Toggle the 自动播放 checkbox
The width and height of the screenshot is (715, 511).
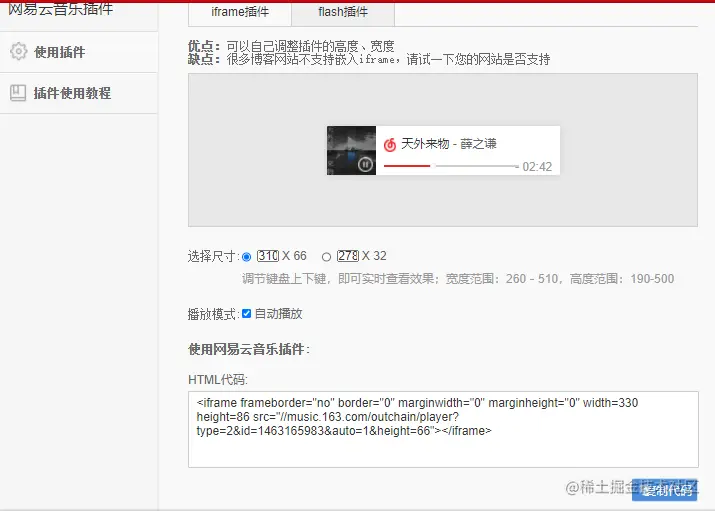247,314
